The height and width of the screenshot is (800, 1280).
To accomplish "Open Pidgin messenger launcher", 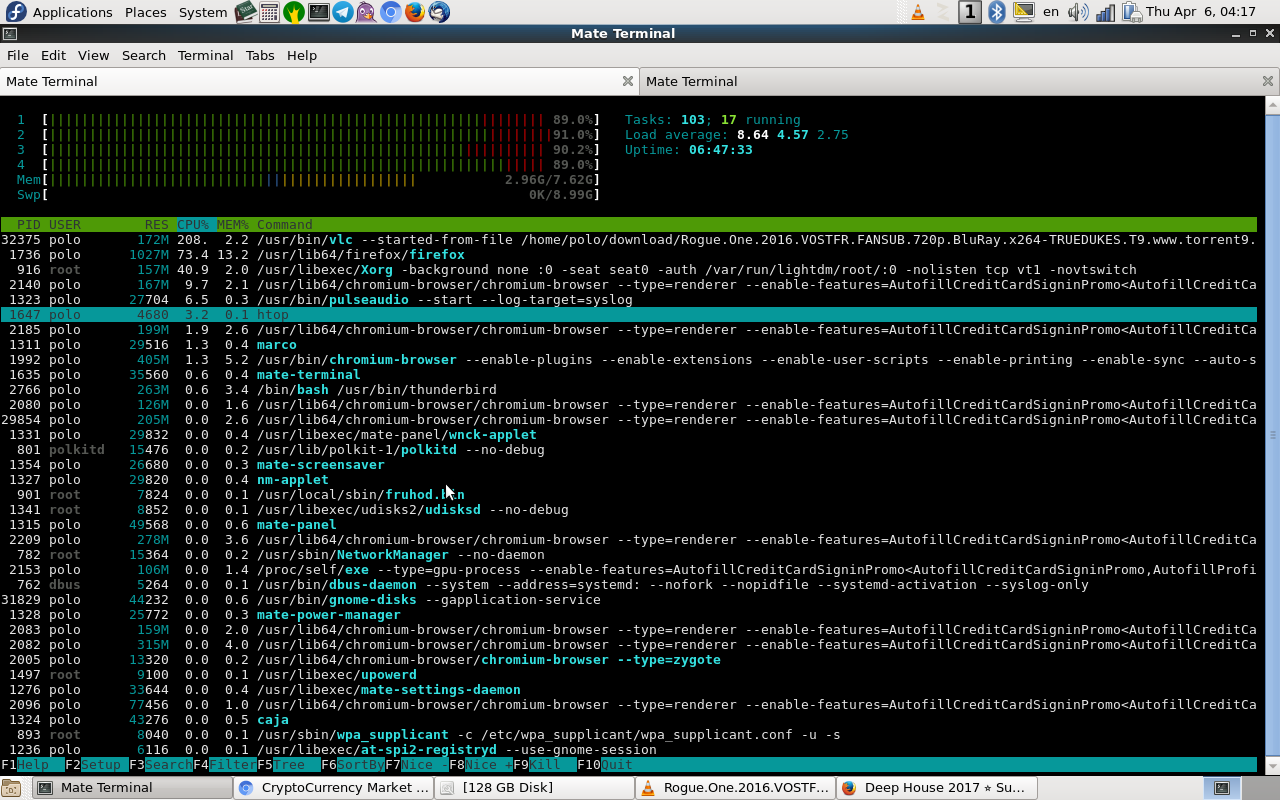I will click(x=366, y=12).
